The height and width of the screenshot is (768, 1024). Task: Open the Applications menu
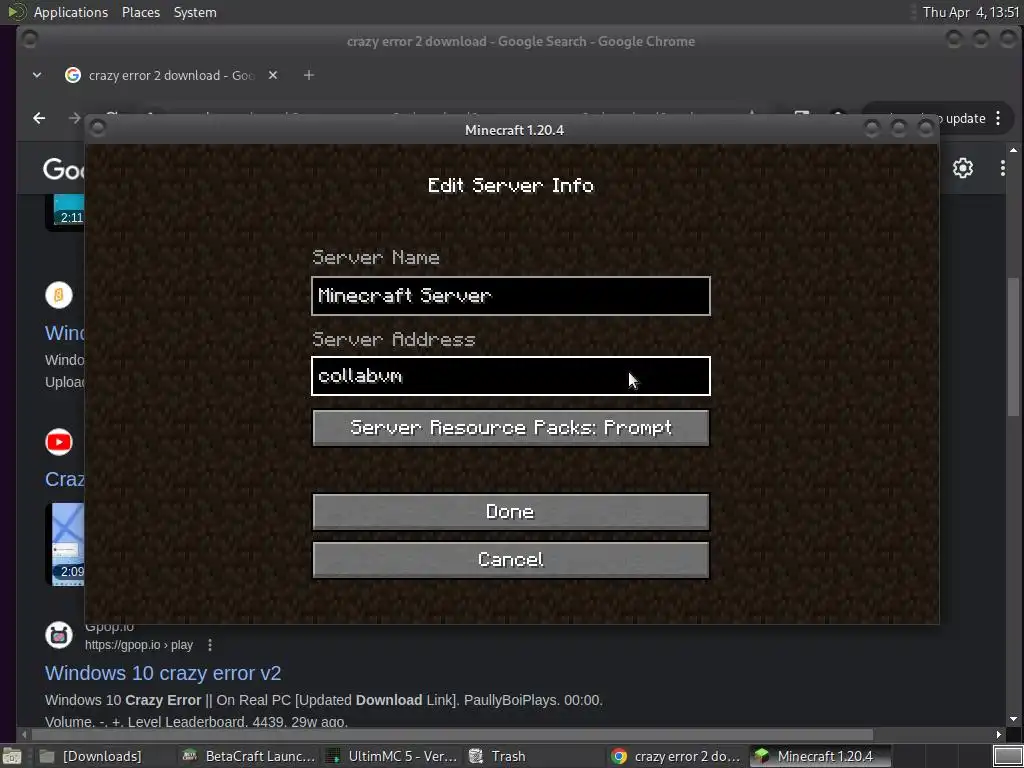[x=71, y=12]
